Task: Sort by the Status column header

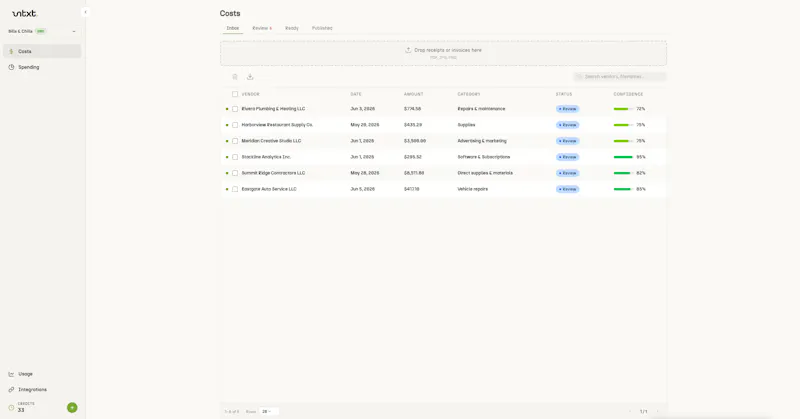Action: coord(564,94)
